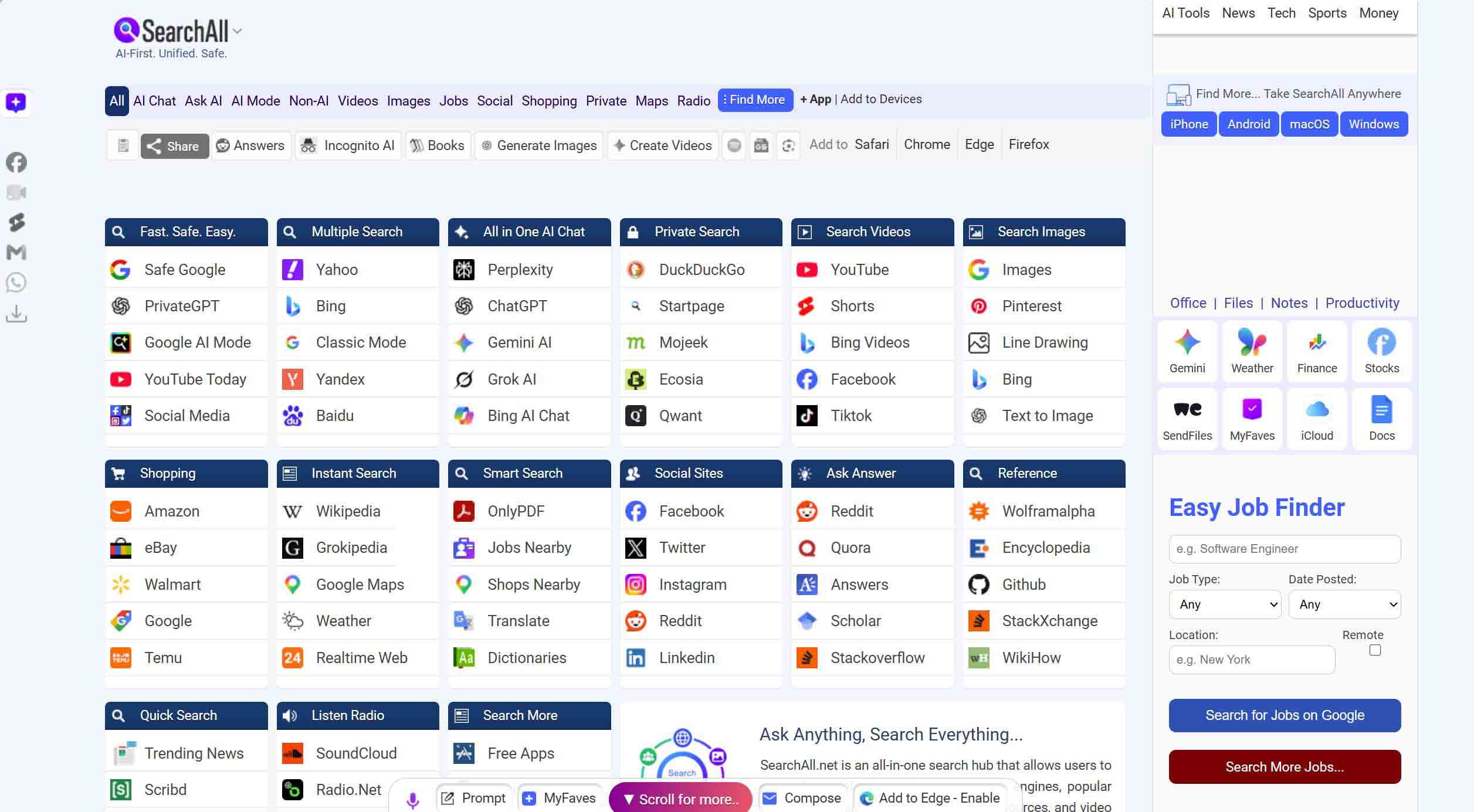
Task: Click the Generate Images button
Action: (538, 145)
